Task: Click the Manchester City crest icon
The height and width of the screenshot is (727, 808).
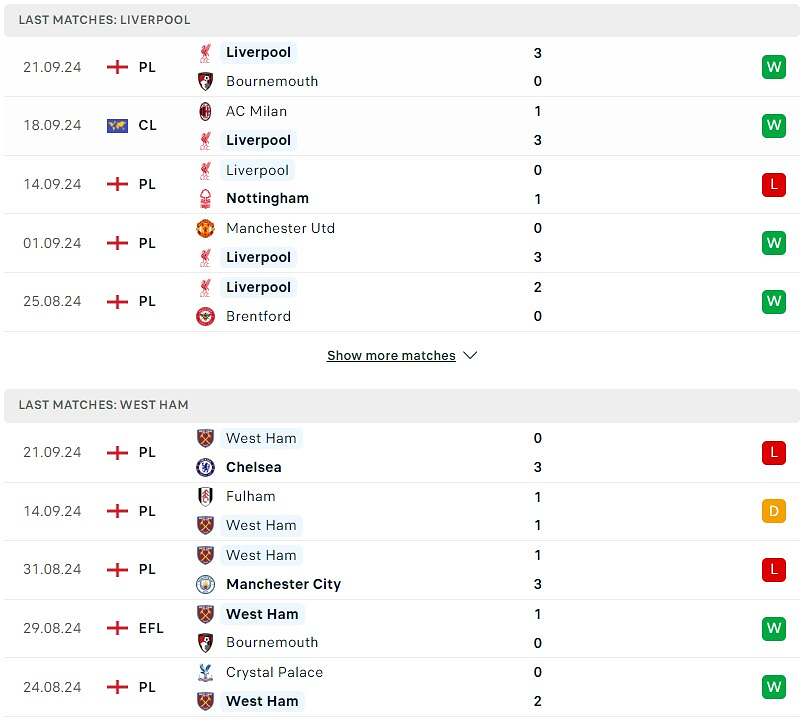Action: coord(206,584)
